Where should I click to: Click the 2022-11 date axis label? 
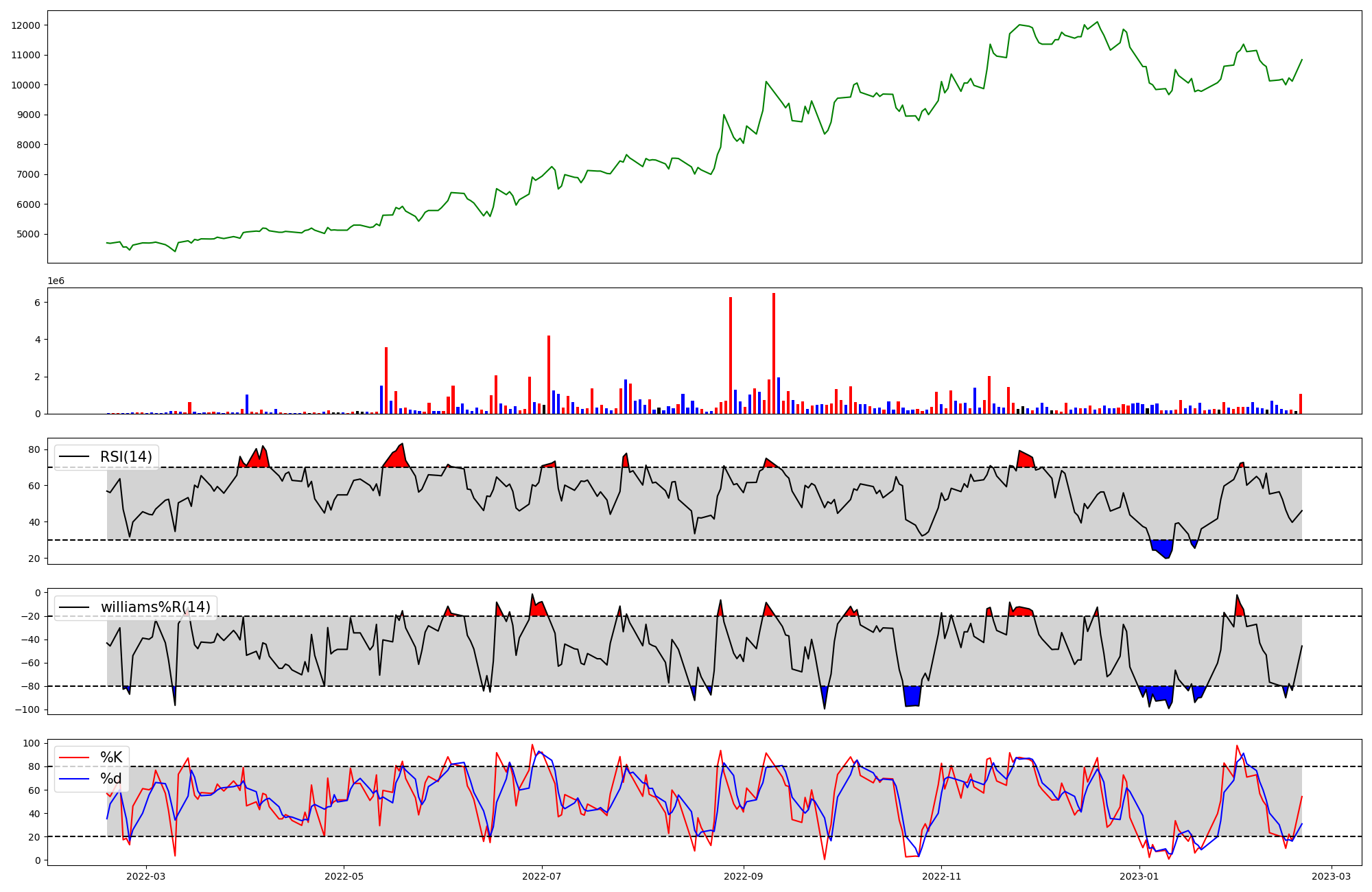point(941,876)
